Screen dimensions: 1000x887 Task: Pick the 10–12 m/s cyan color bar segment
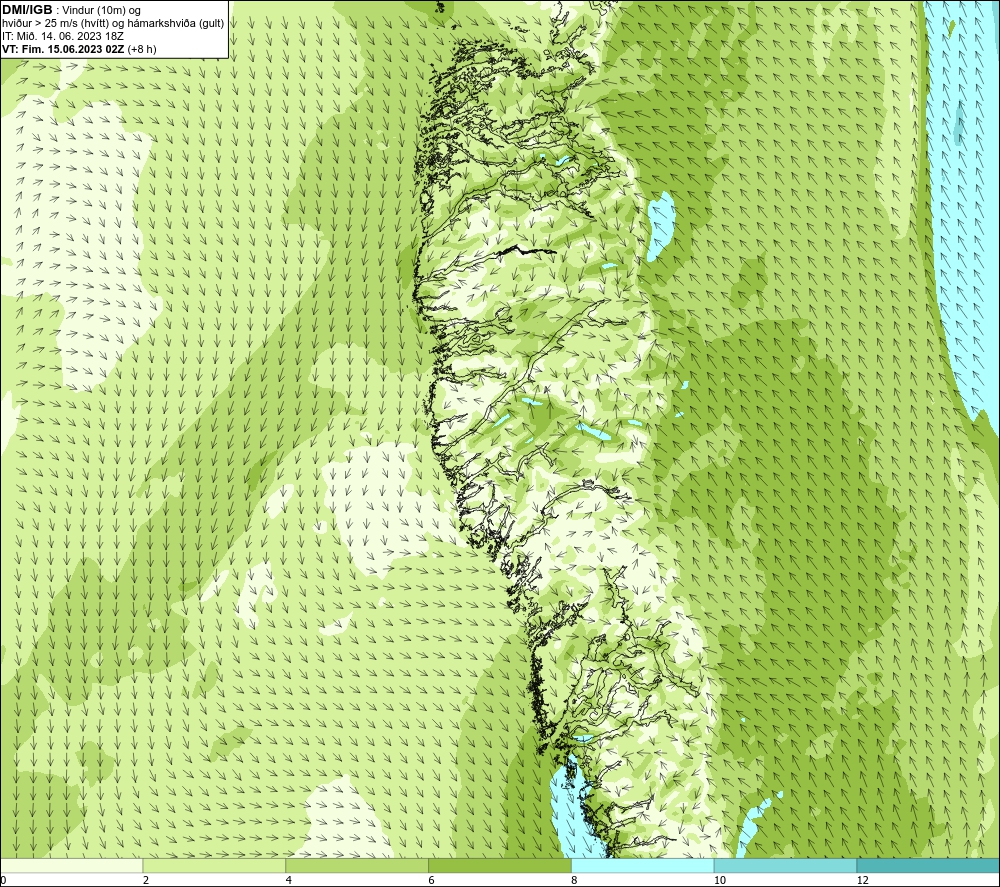point(786,865)
